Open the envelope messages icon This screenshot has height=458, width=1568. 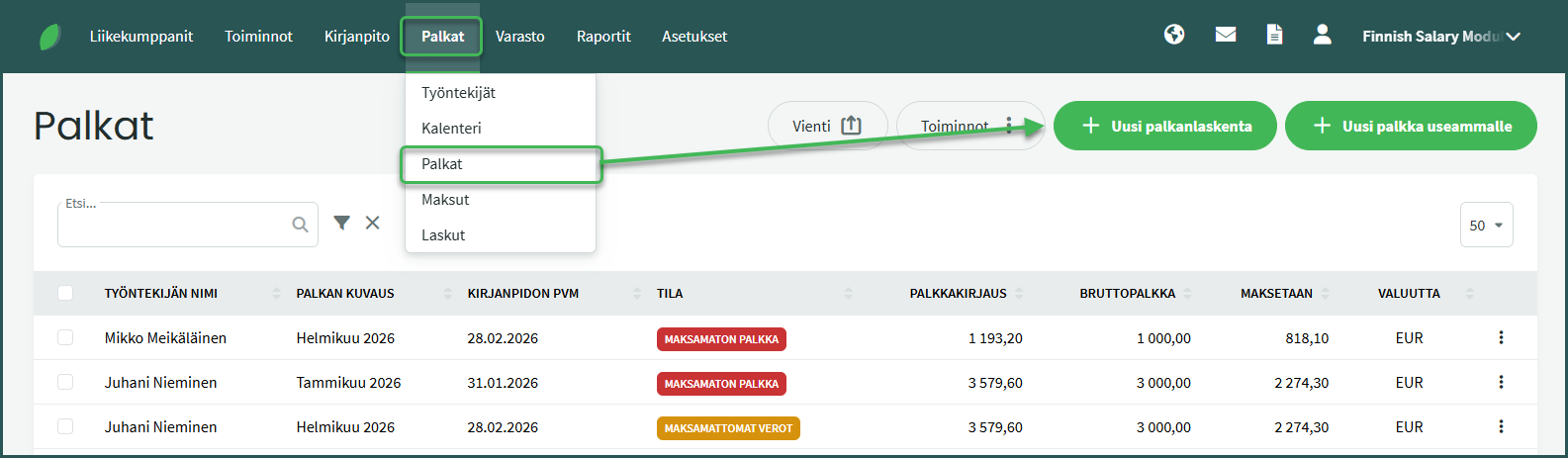(x=1225, y=36)
